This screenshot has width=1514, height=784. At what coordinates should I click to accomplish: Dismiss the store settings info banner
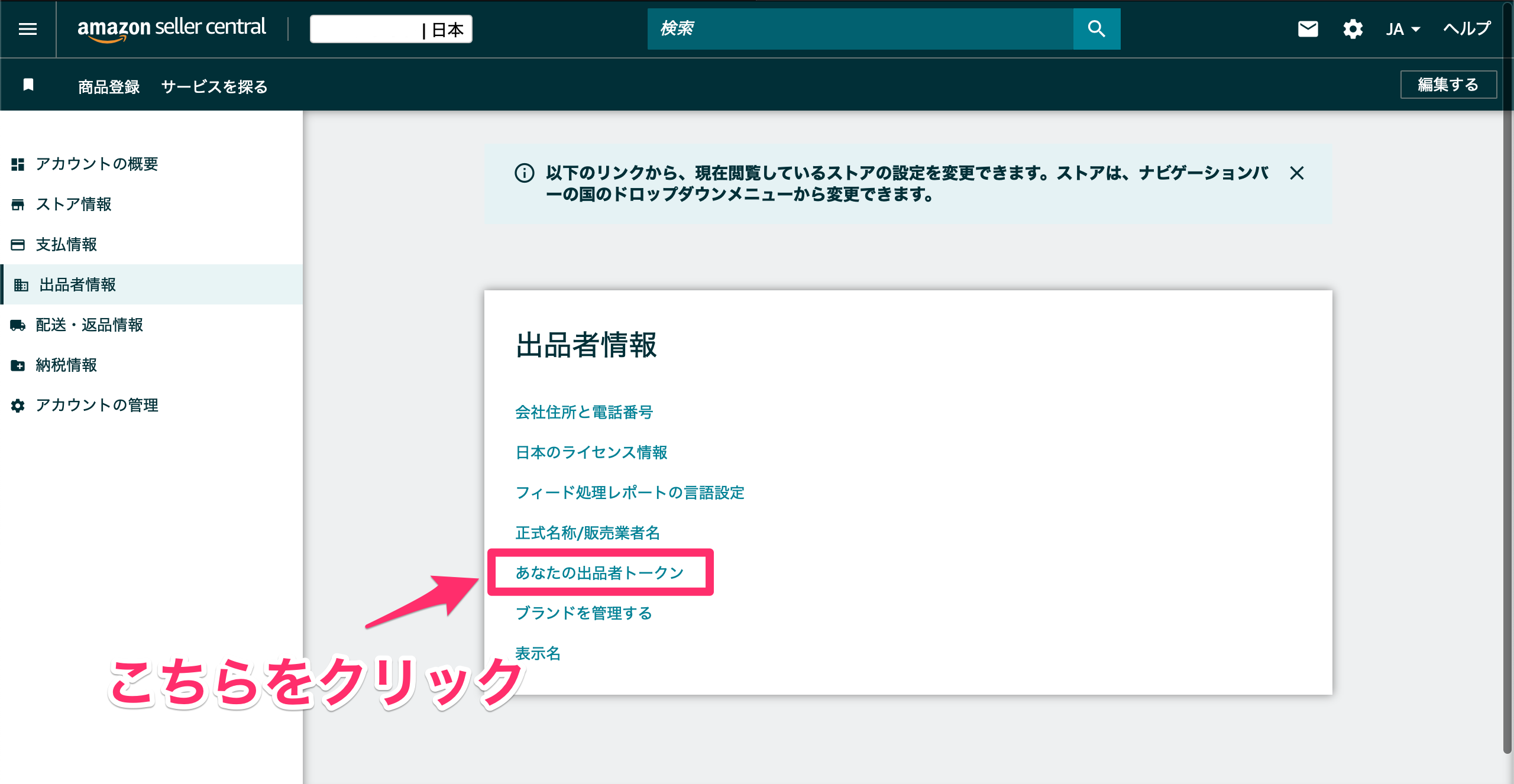tap(1298, 173)
